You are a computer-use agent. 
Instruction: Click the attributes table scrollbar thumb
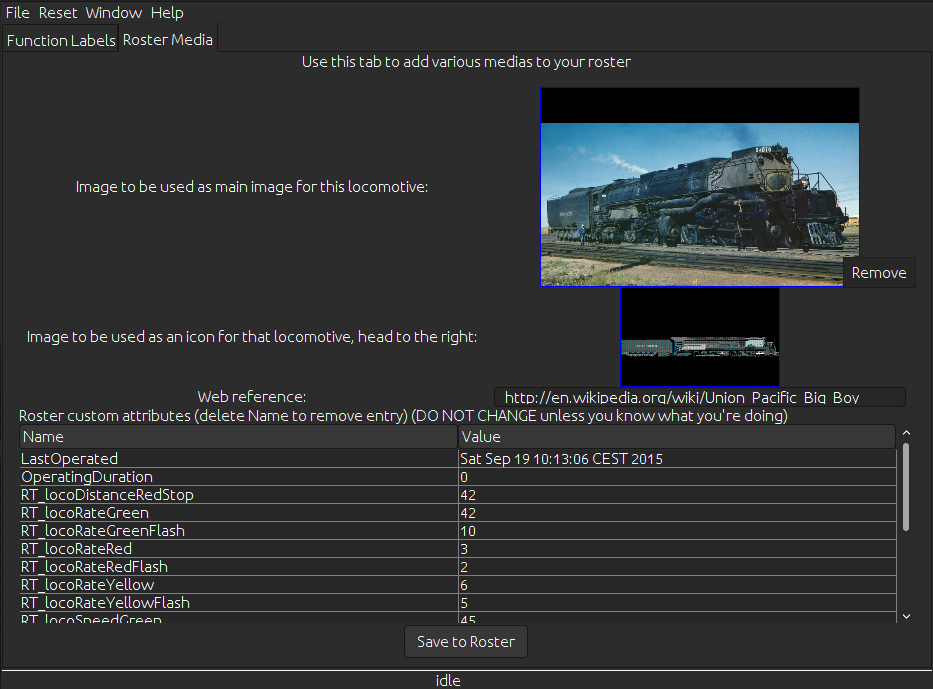(x=906, y=487)
